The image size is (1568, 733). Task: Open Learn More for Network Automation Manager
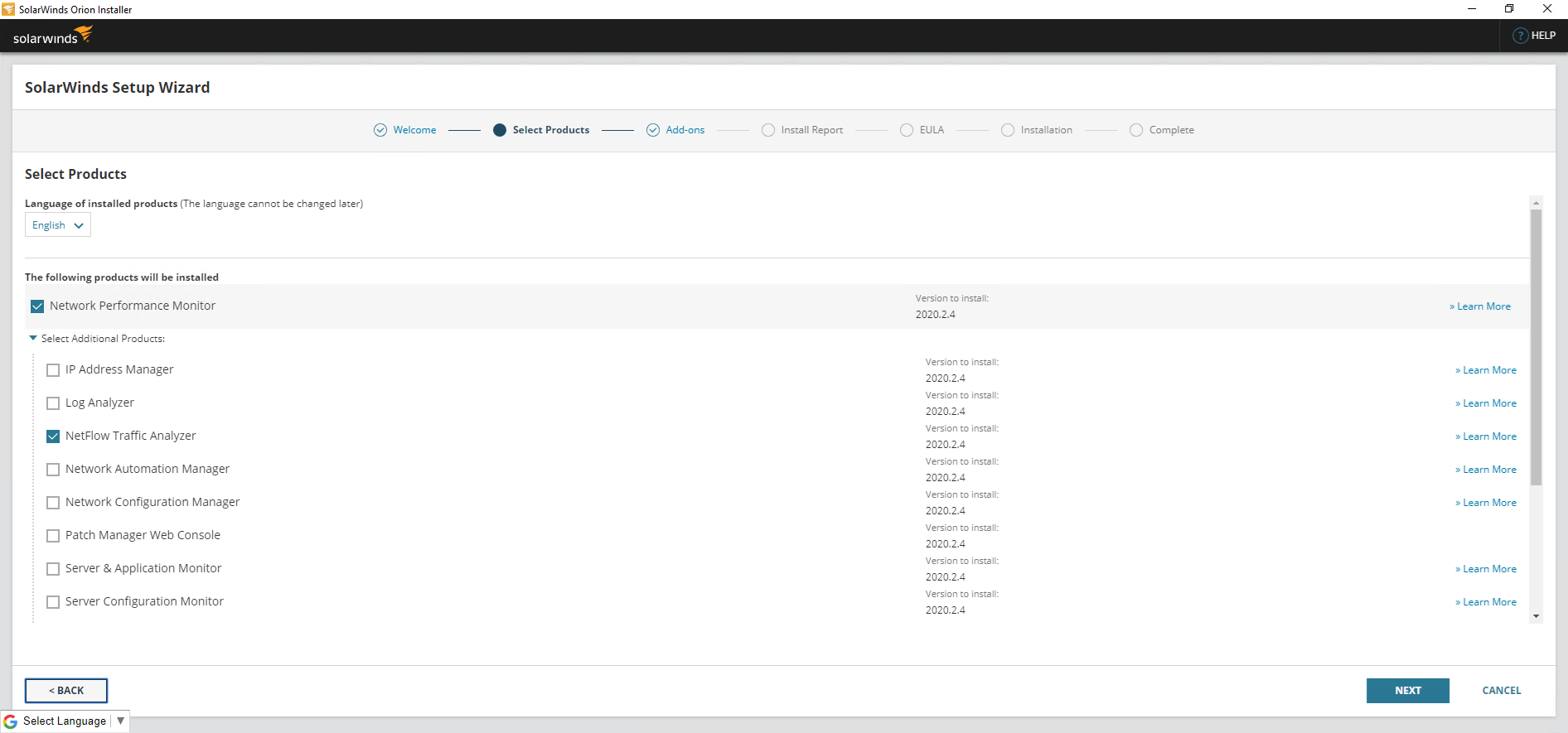(x=1486, y=470)
